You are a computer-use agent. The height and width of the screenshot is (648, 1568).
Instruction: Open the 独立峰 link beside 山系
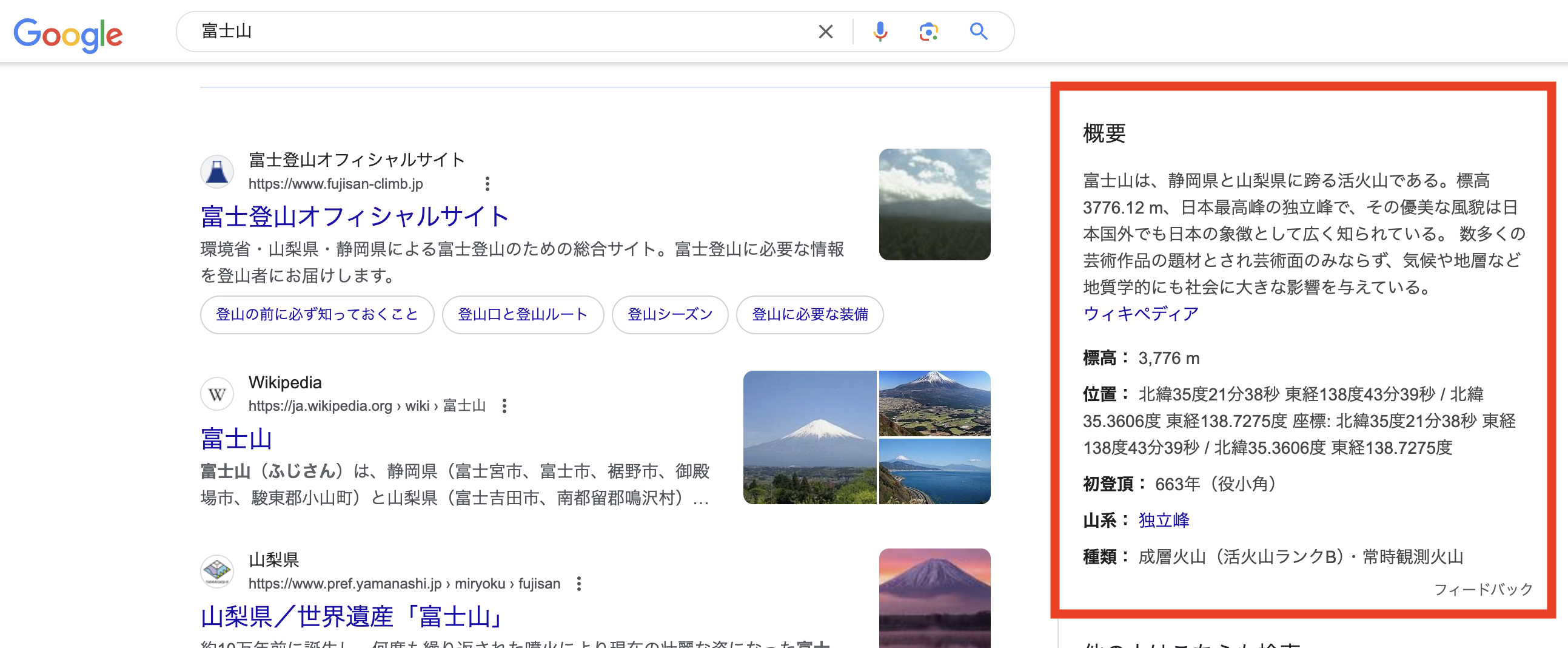click(1164, 520)
